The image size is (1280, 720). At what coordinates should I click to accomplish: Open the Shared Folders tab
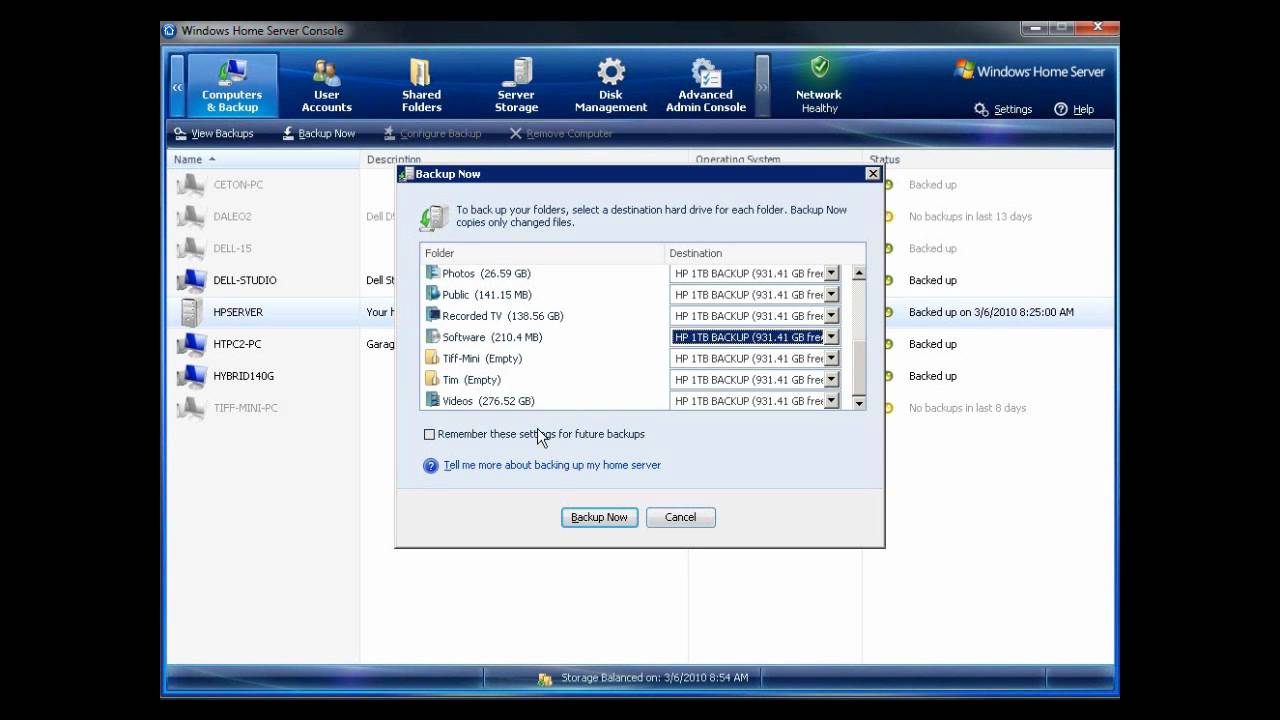click(x=421, y=86)
